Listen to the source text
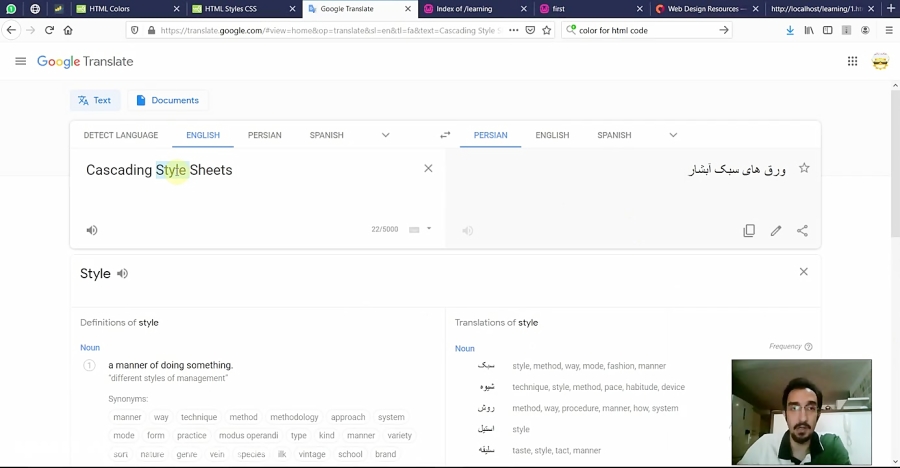900x468 pixels. [92, 230]
